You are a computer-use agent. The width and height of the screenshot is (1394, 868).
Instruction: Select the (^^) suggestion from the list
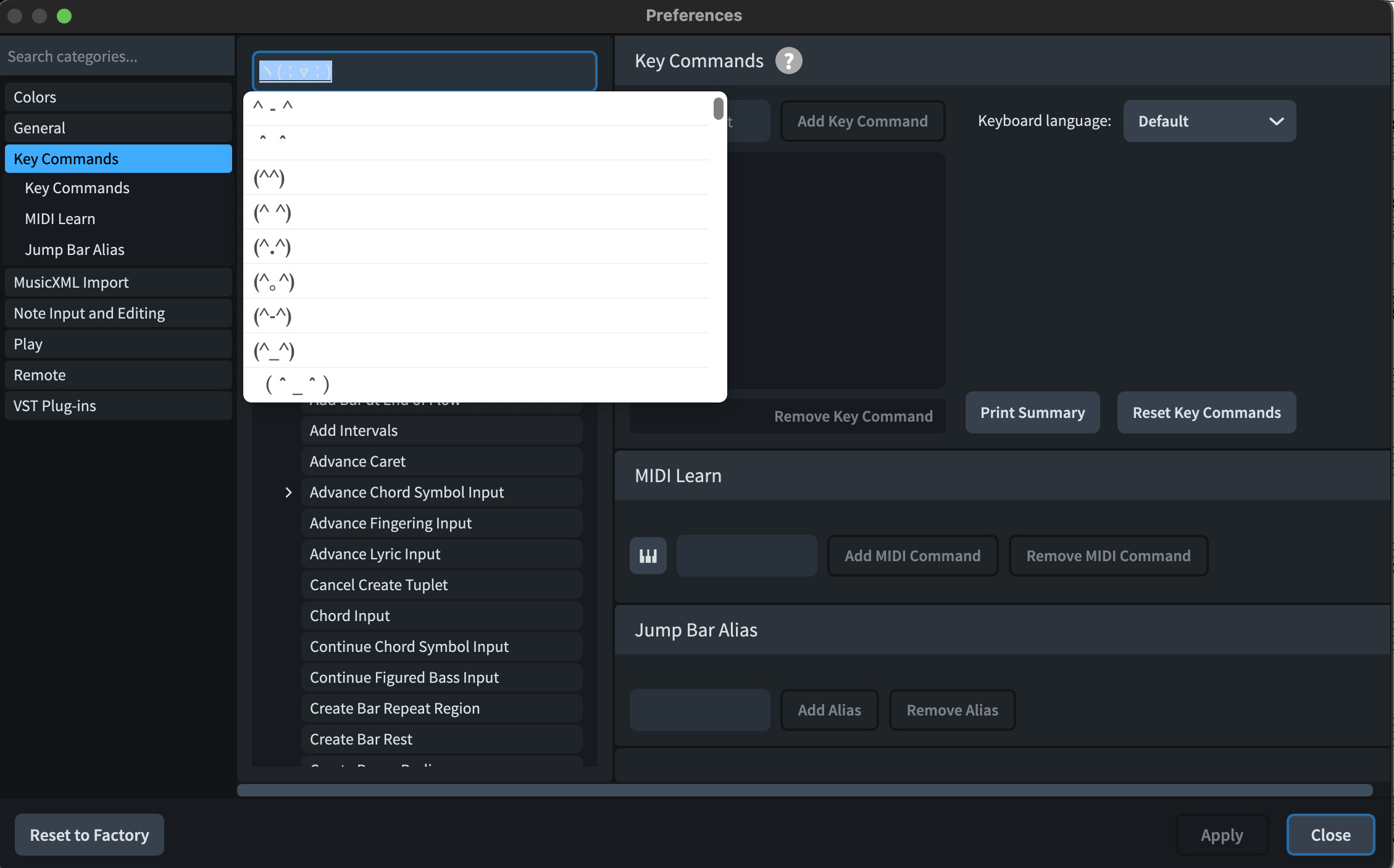pos(269,178)
